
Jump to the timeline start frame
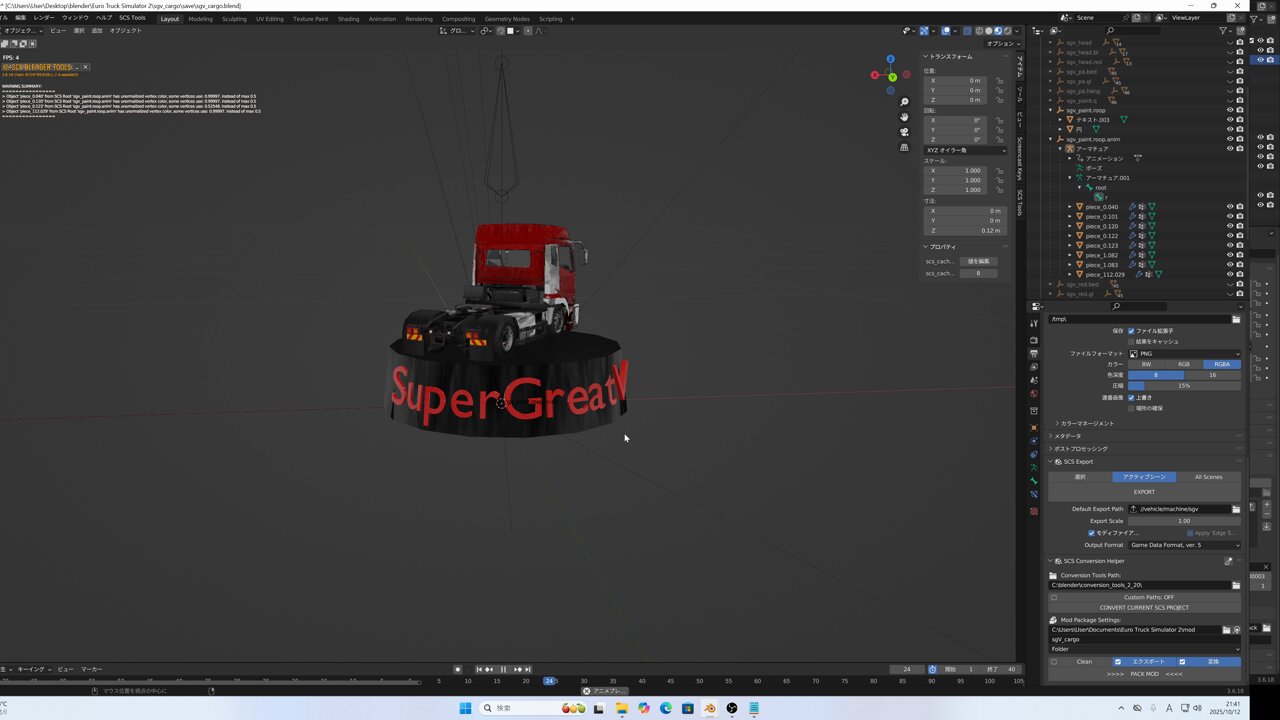(479, 669)
